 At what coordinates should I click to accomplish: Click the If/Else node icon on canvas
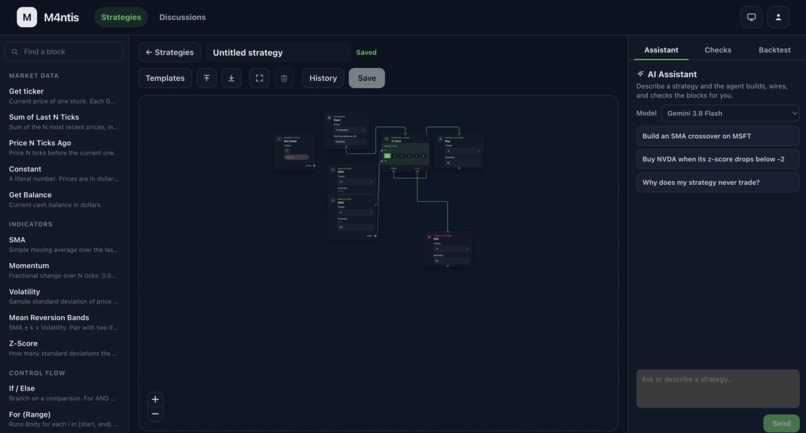point(387,139)
